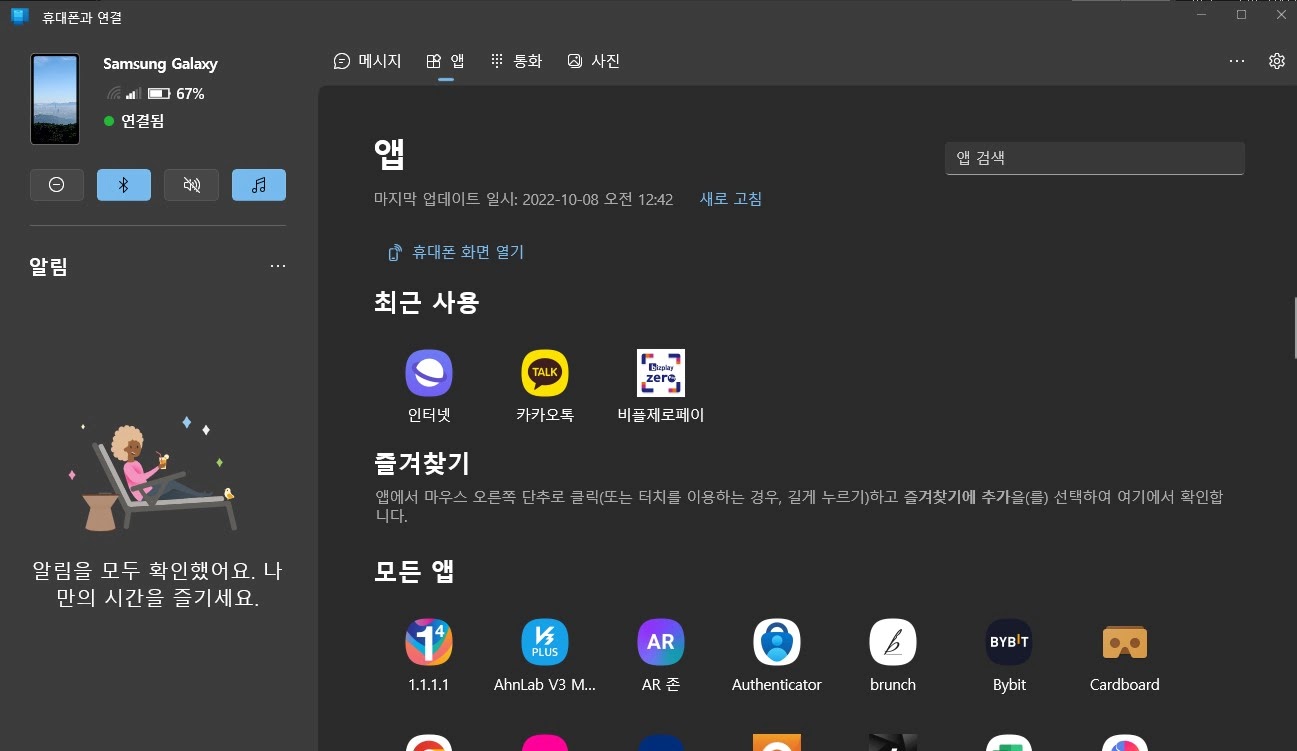
Task: Toggle audio player music button
Action: pyautogui.click(x=259, y=185)
